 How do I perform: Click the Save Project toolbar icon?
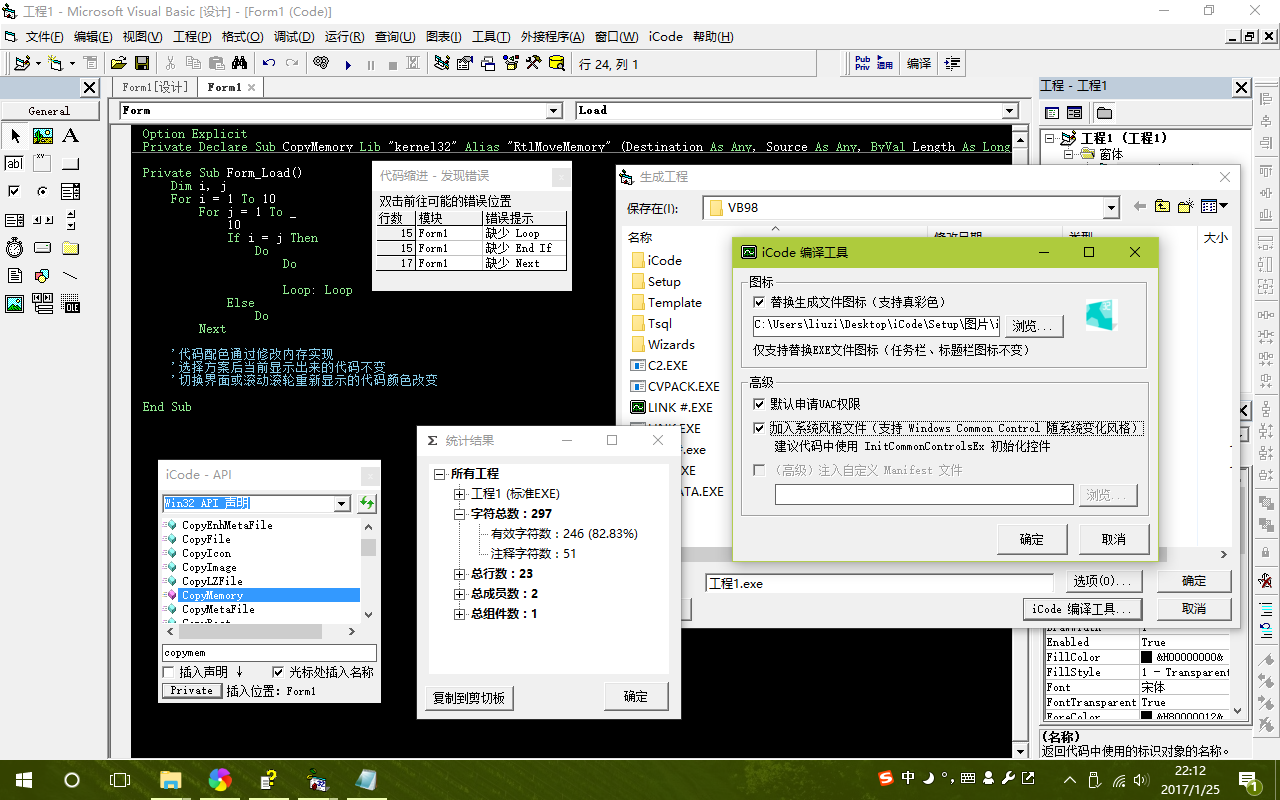pos(142,64)
